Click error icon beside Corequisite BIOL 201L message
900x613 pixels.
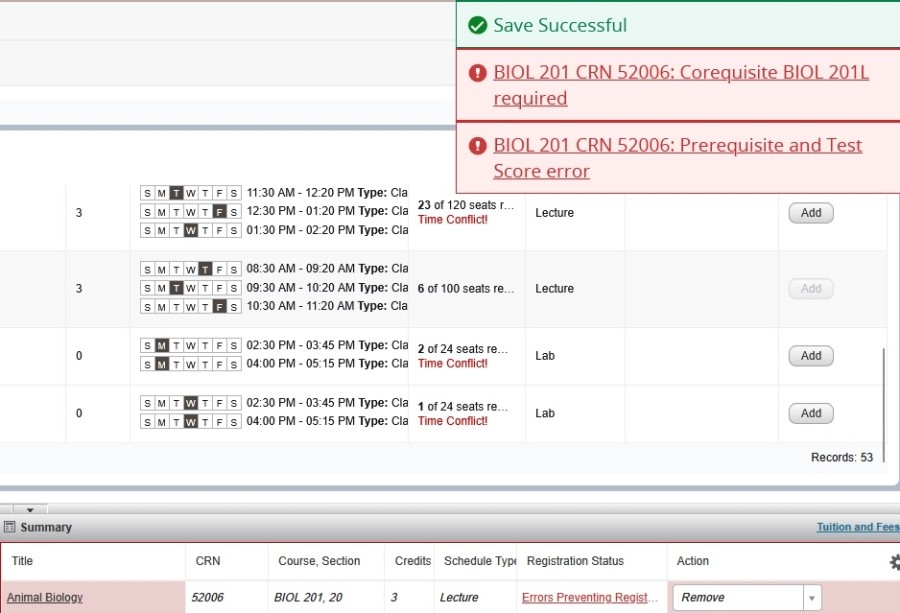[477, 73]
